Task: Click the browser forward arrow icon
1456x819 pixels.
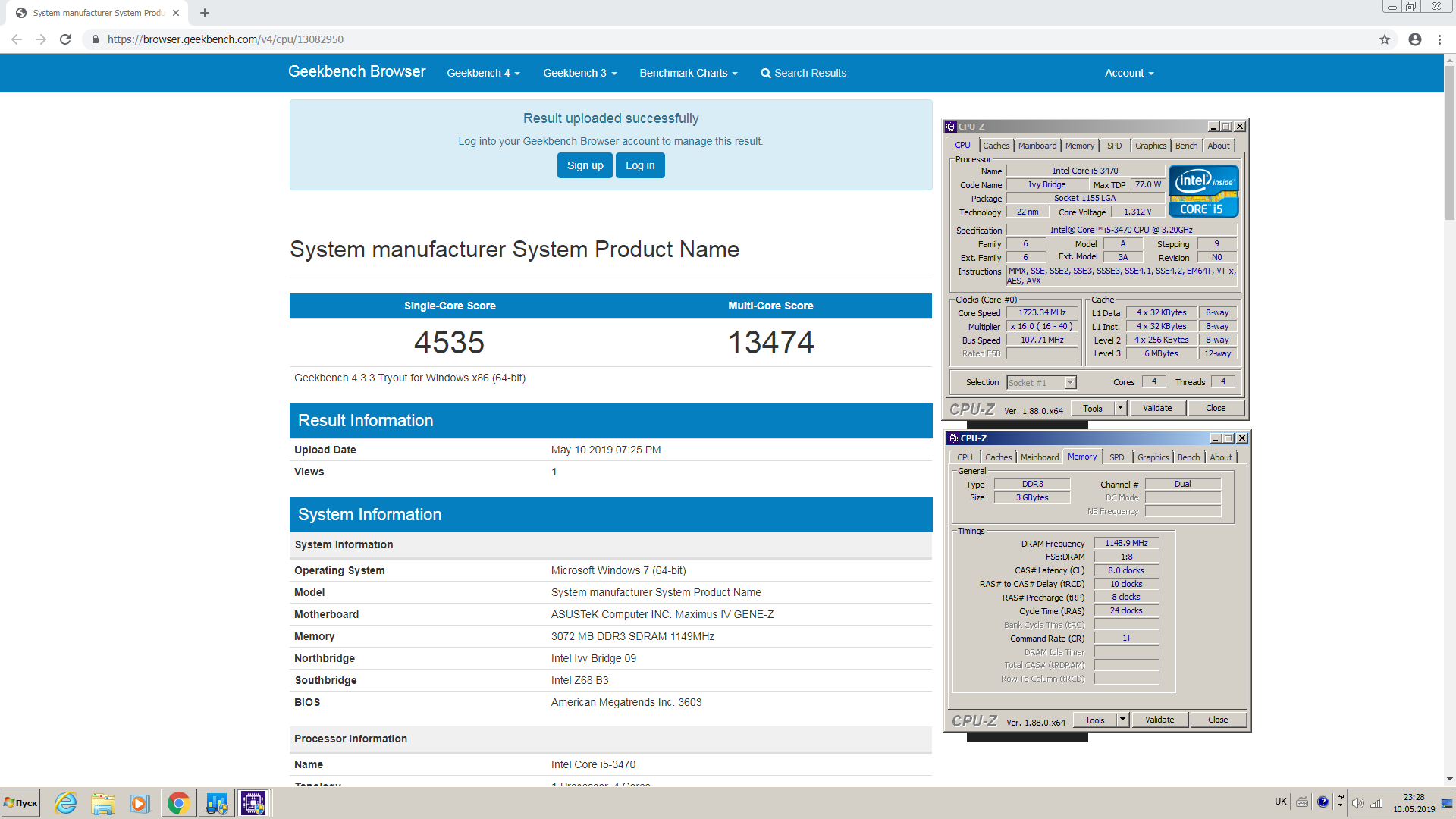Action: pyautogui.click(x=41, y=39)
